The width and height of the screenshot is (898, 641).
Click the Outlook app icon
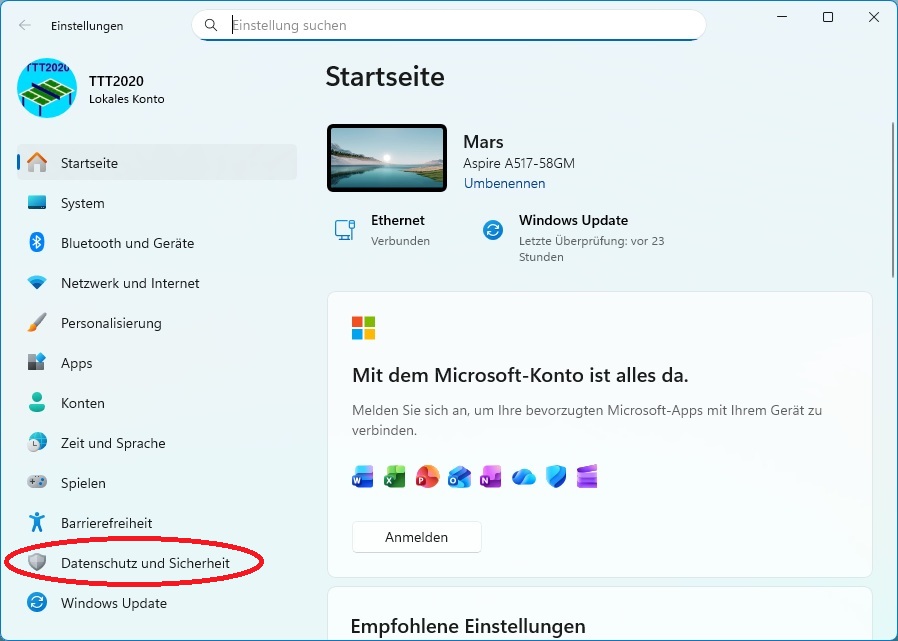[x=459, y=477]
